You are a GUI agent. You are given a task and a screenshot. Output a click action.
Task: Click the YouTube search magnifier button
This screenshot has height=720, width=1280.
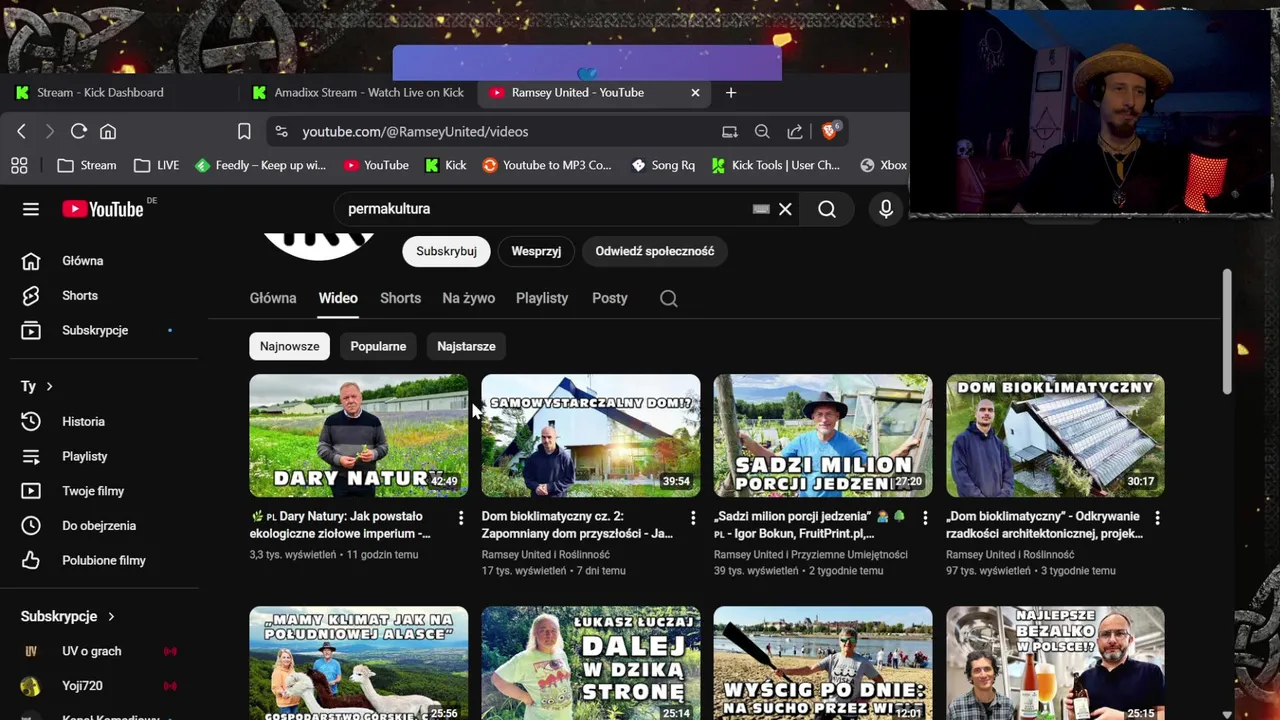(827, 209)
